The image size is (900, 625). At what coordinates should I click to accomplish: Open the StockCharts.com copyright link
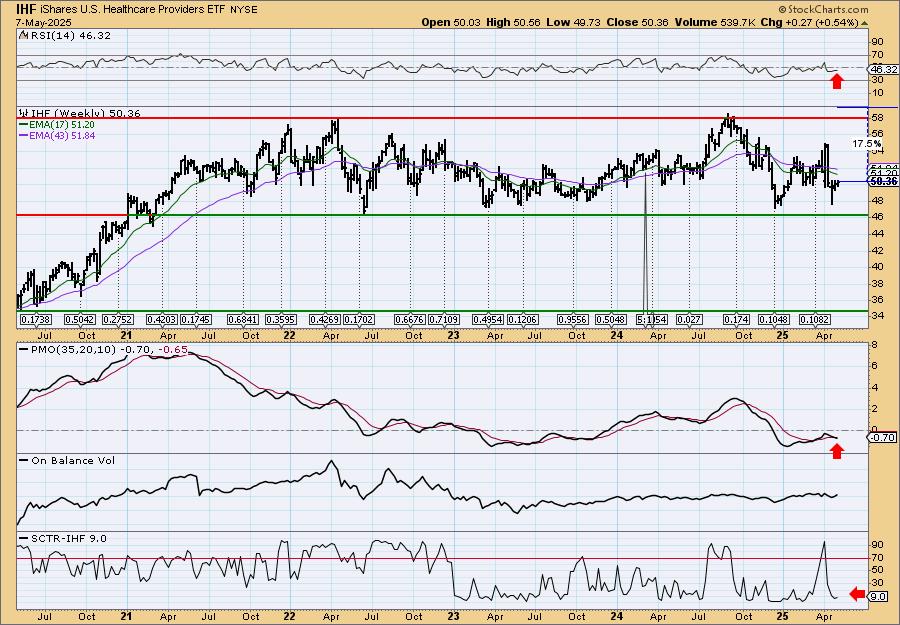click(823, 9)
